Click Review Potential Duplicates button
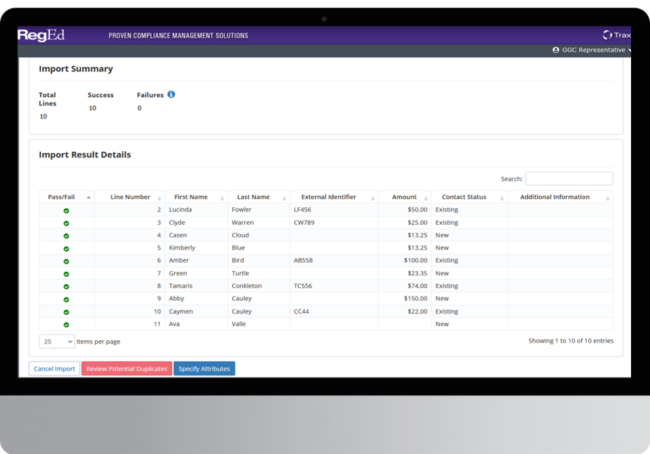Screen dimensions: 650x454 tap(126, 369)
